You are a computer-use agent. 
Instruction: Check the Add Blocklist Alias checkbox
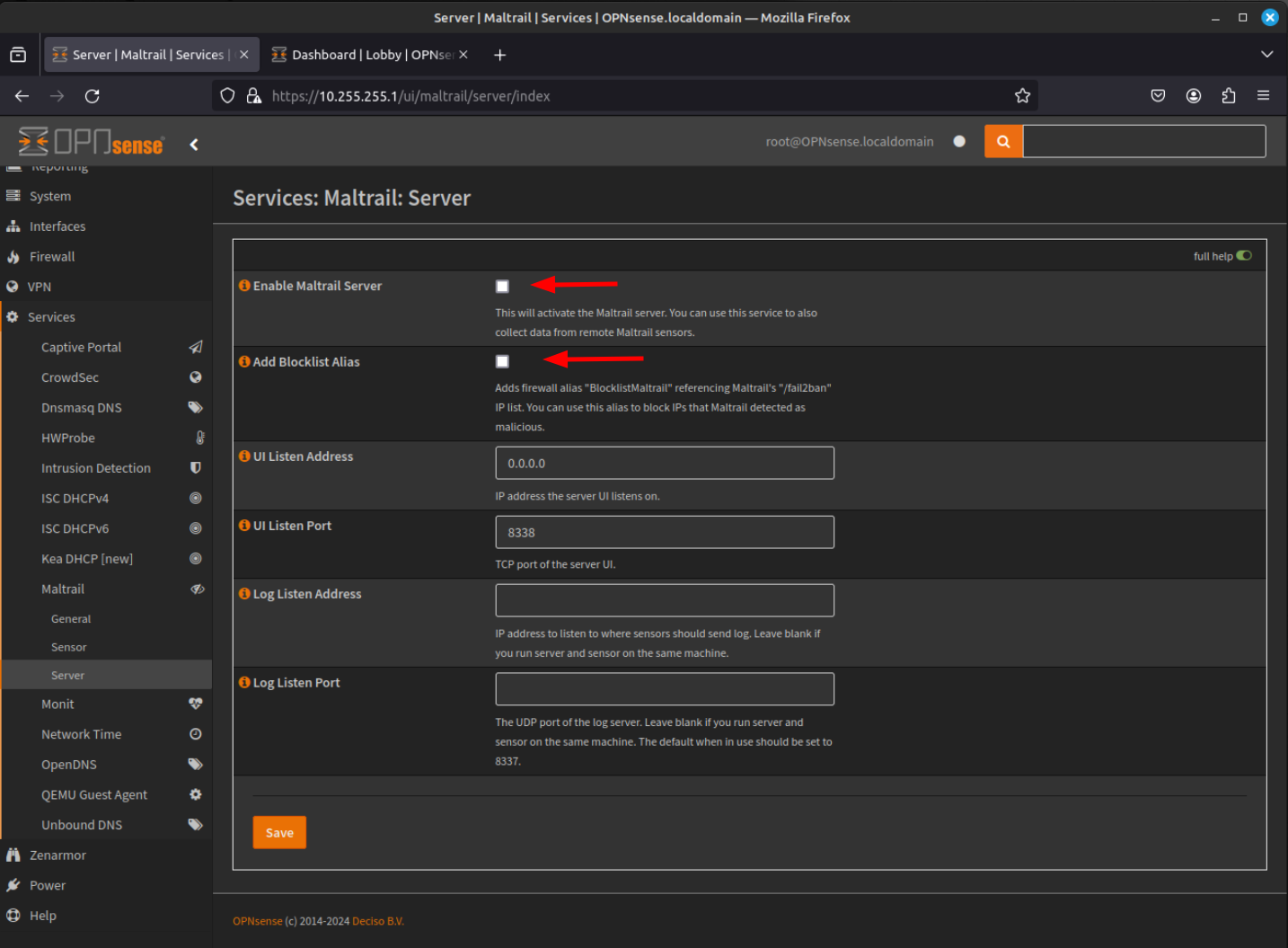502,361
